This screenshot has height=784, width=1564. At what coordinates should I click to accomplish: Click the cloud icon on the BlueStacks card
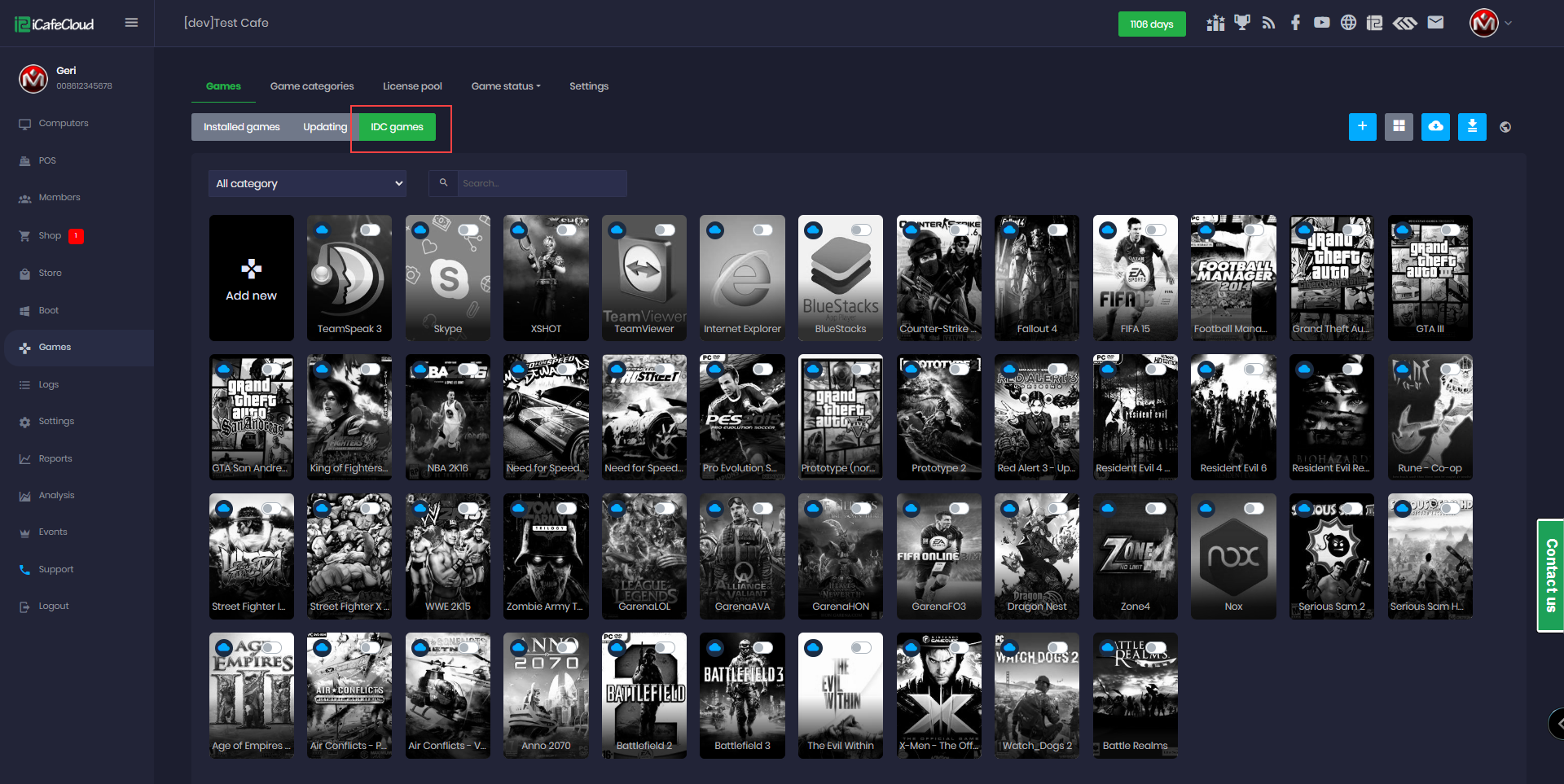click(813, 230)
